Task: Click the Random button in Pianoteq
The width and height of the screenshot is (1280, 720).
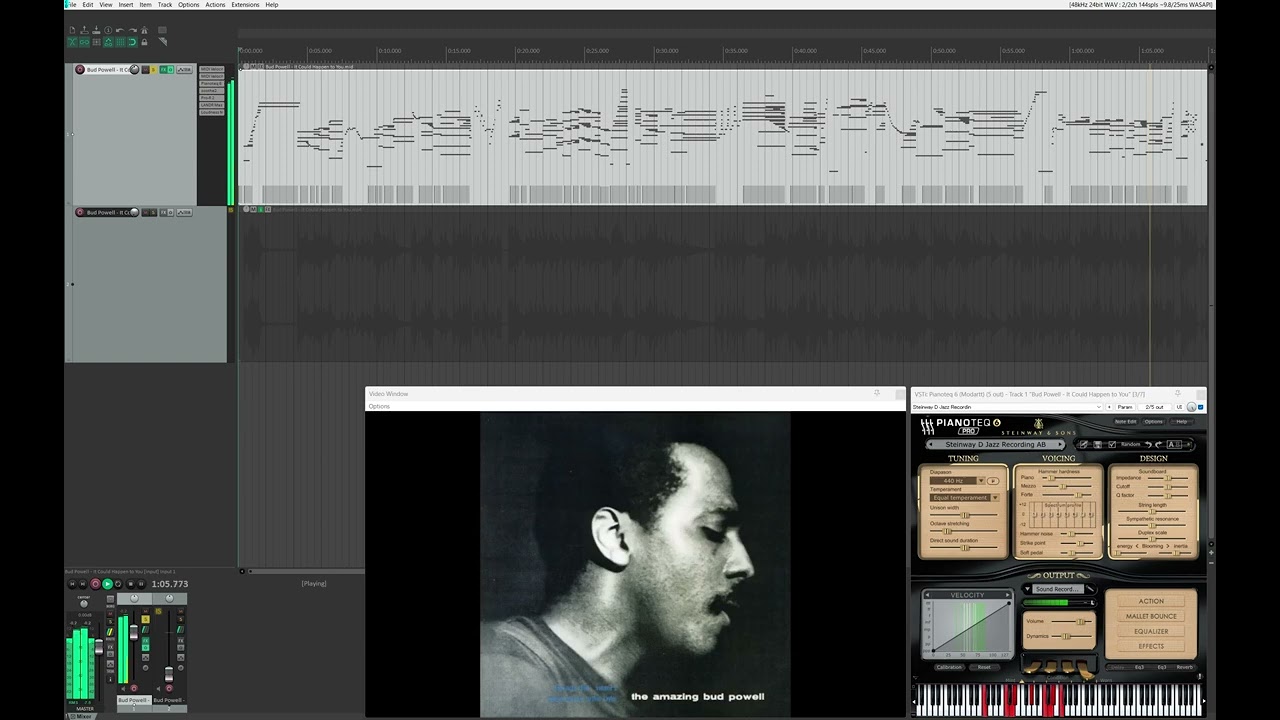Action: (x=1130, y=444)
